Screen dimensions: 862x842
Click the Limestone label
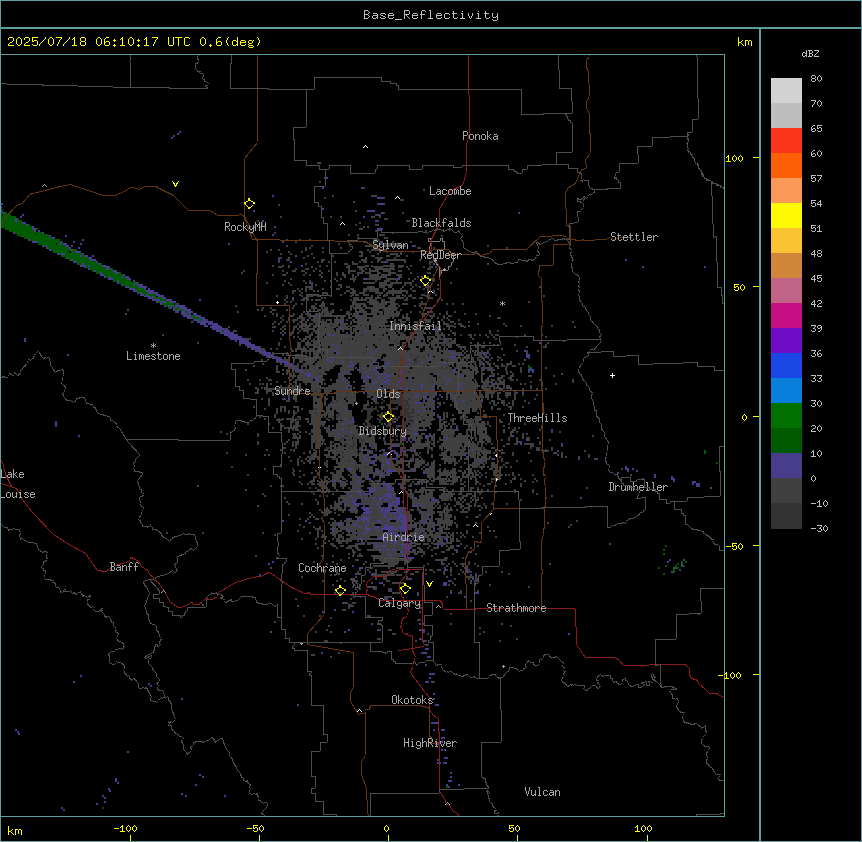153,356
